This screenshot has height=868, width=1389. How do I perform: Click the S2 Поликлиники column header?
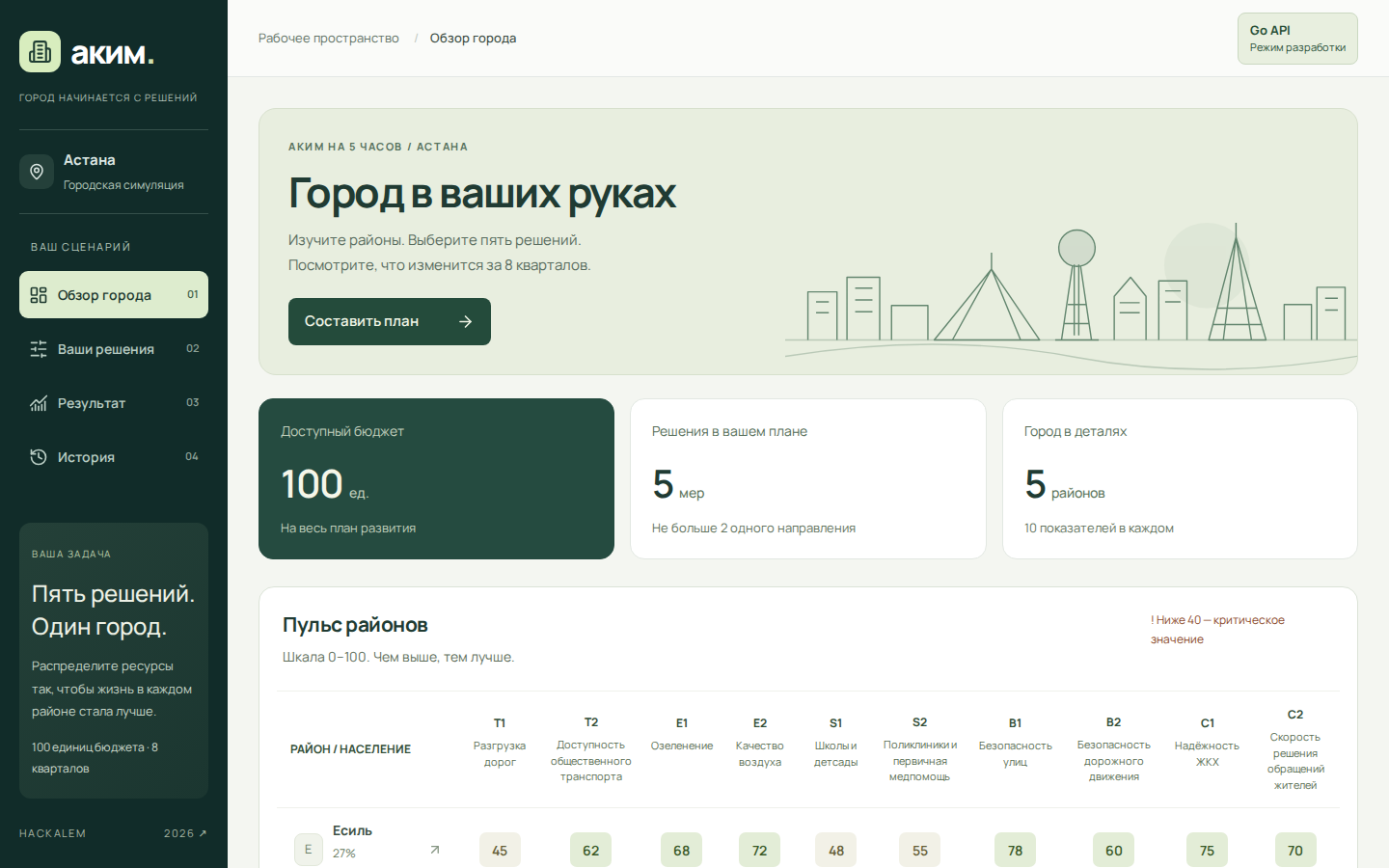pyautogui.click(x=920, y=749)
